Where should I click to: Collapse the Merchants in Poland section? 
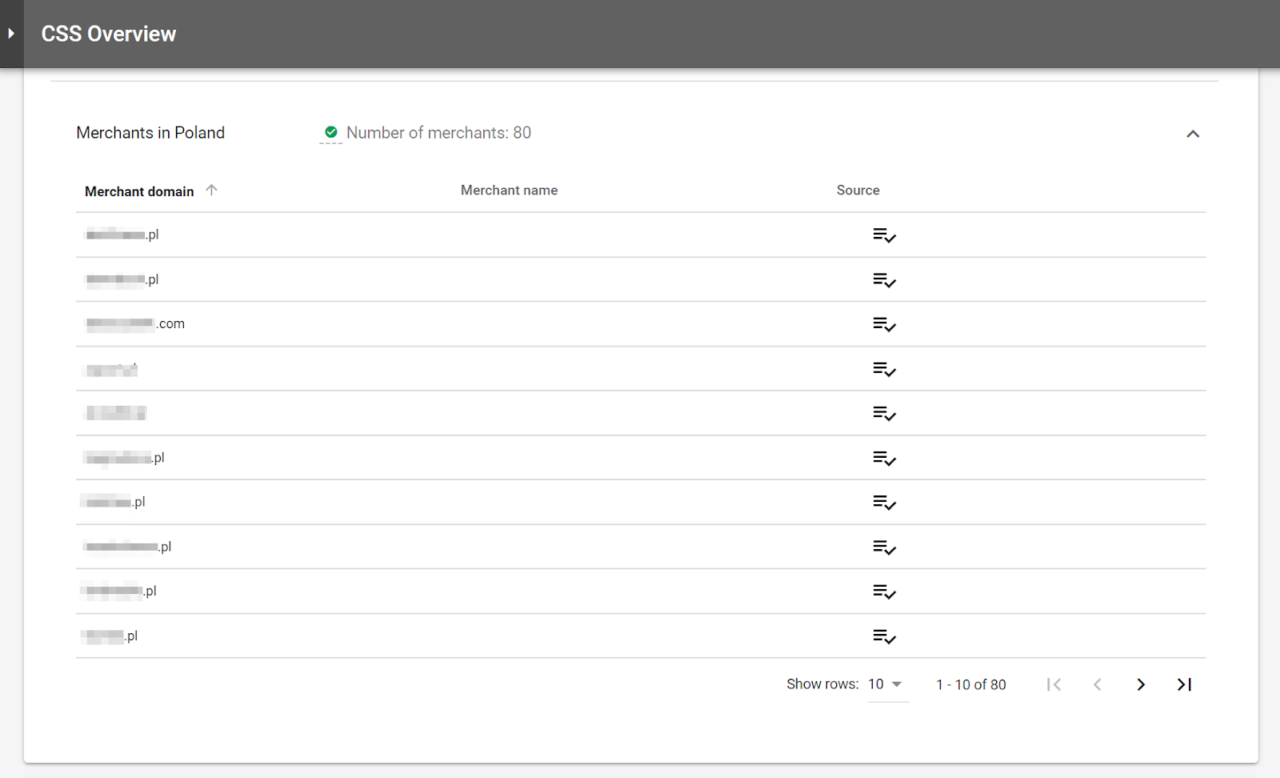coord(1192,134)
